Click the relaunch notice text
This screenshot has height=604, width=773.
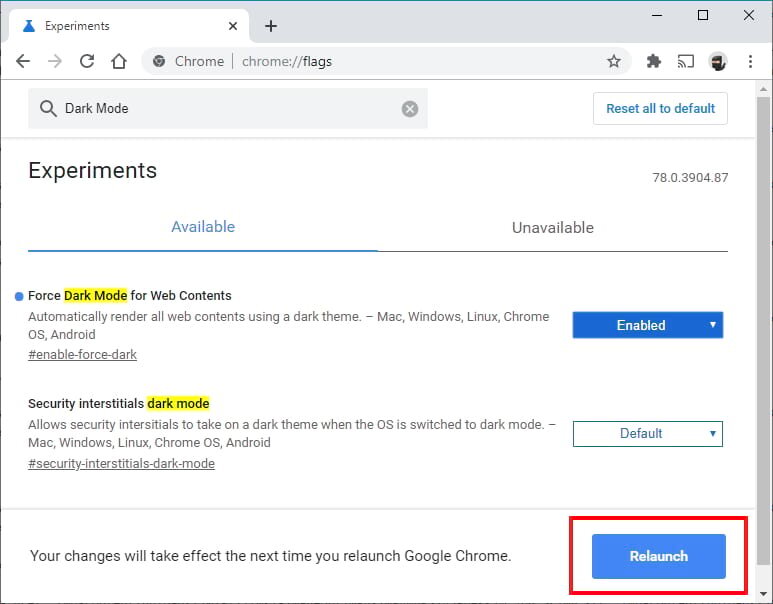[x=271, y=556]
